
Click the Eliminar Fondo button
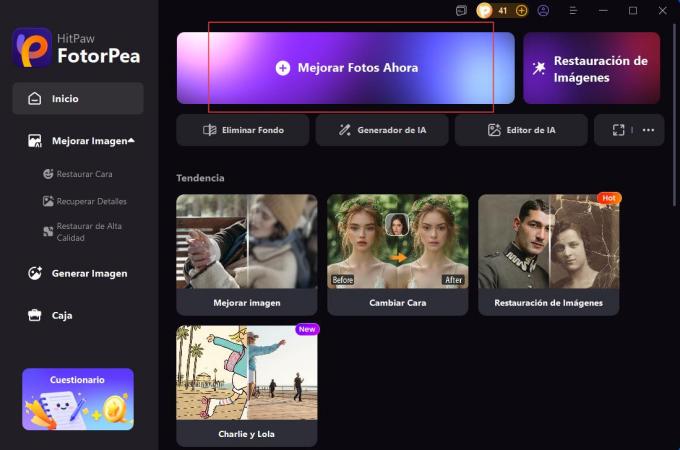click(x=243, y=130)
